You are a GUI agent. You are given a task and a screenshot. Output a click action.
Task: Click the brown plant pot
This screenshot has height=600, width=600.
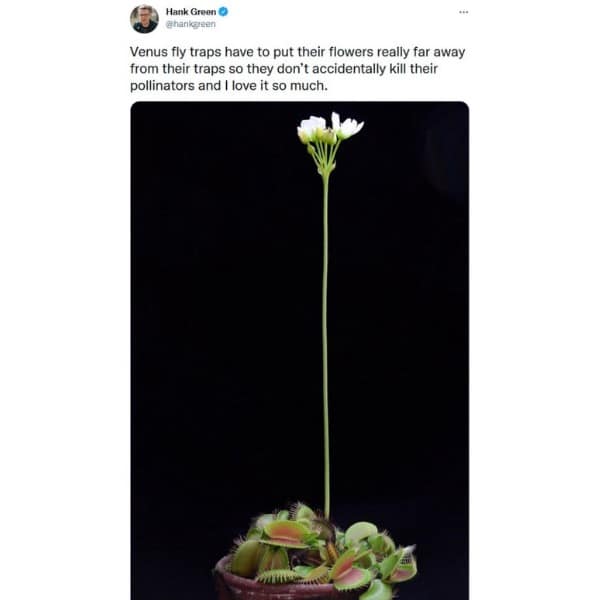point(235,583)
